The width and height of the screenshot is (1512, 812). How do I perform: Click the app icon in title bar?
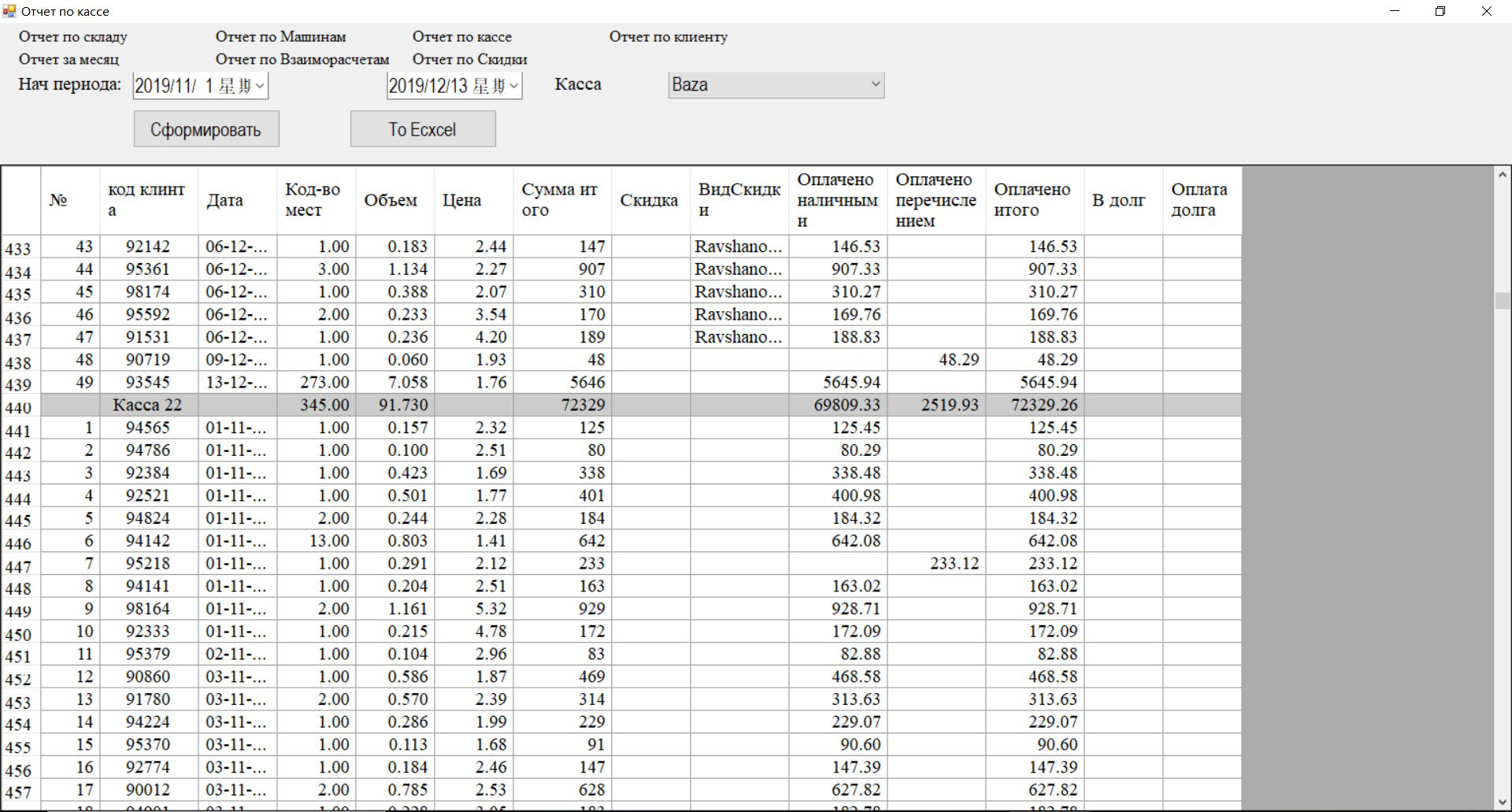coord(9,11)
